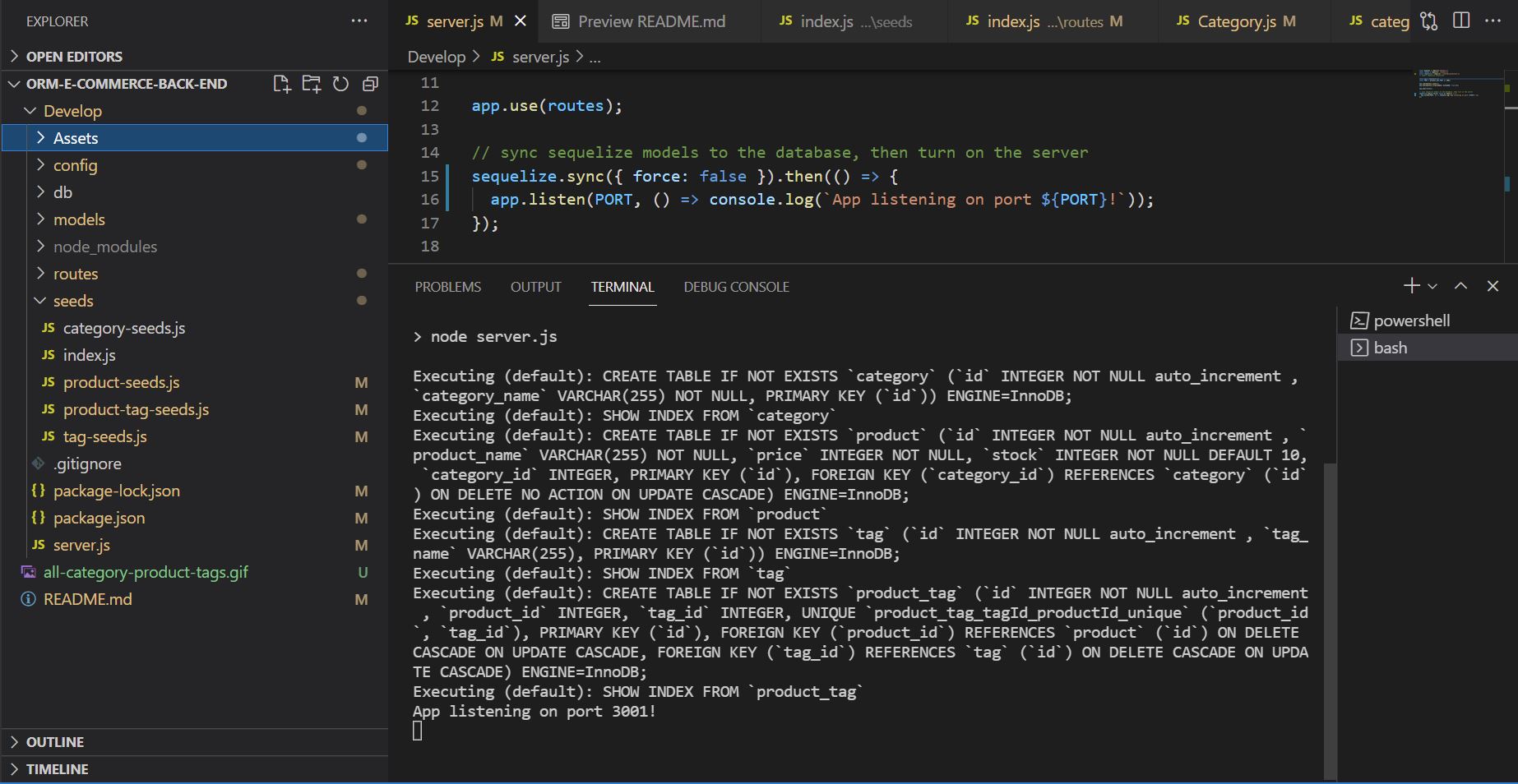Open the launch profile dropdown arrow
The width and height of the screenshot is (1518, 784).
pyautogui.click(x=1432, y=286)
